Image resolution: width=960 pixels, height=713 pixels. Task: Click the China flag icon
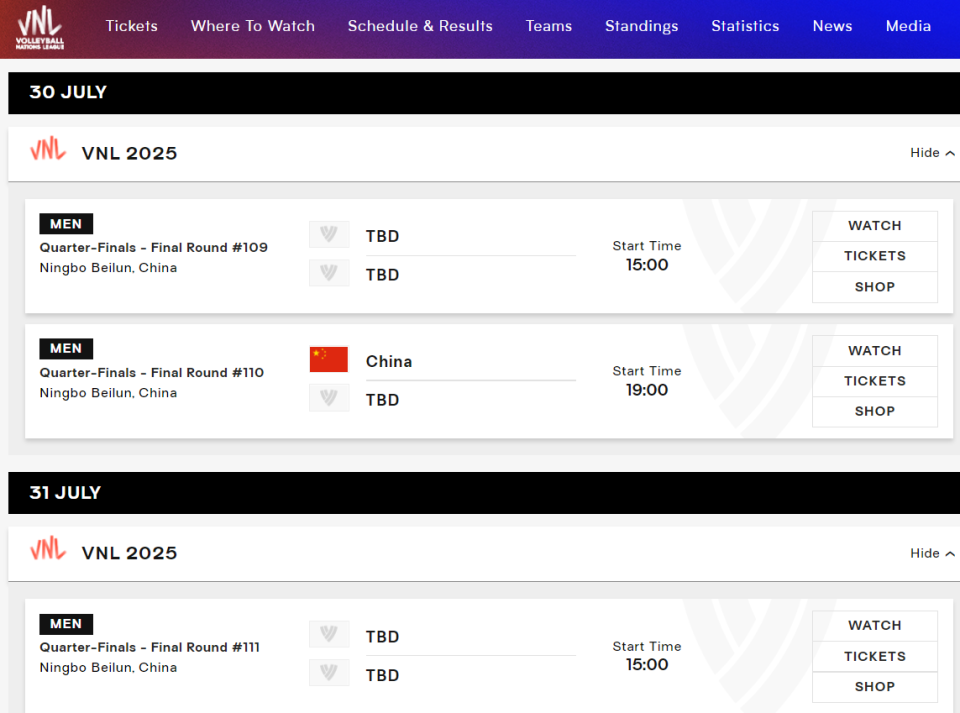[329, 360]
